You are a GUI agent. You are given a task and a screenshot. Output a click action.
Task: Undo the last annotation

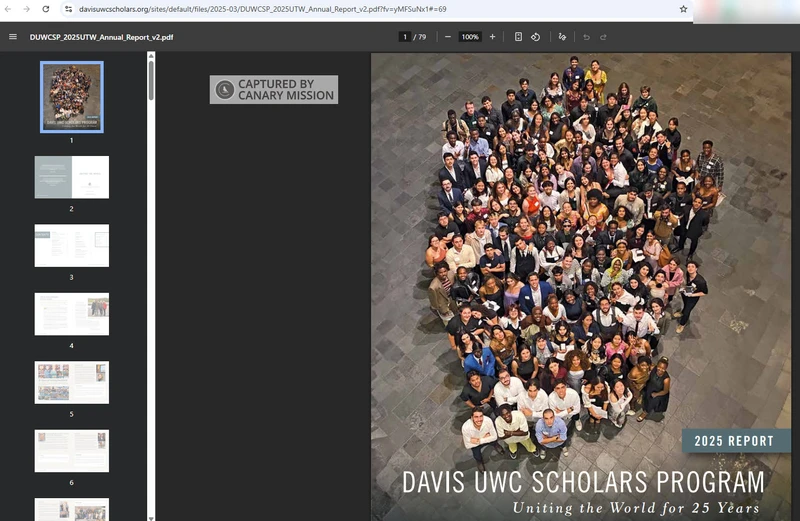pos(586,37)
